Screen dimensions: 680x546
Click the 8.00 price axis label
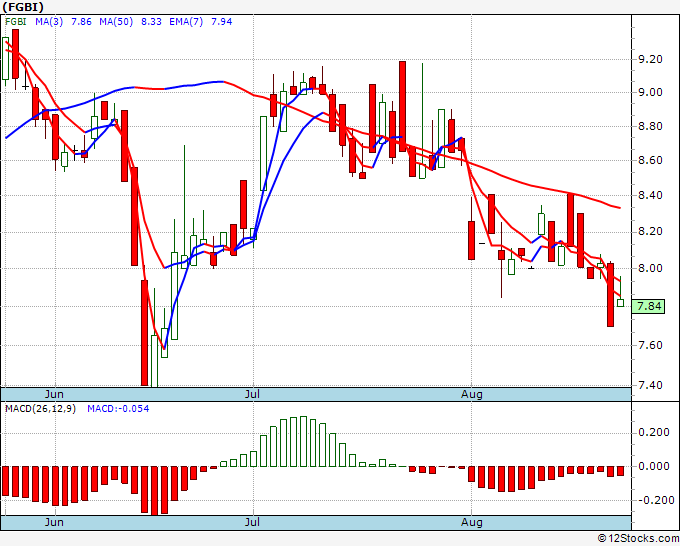point(650,268)
